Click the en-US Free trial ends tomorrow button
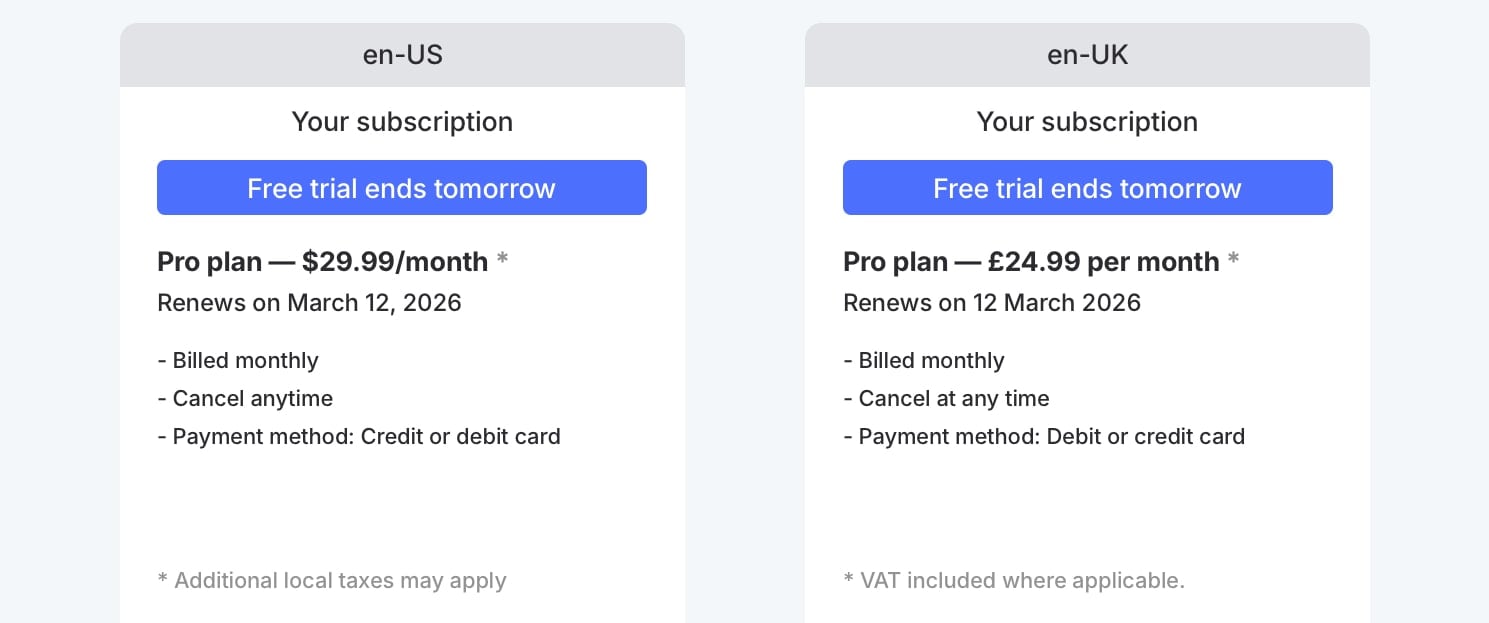This screenshot has height=623, width=1489. (x=401, y=188)
